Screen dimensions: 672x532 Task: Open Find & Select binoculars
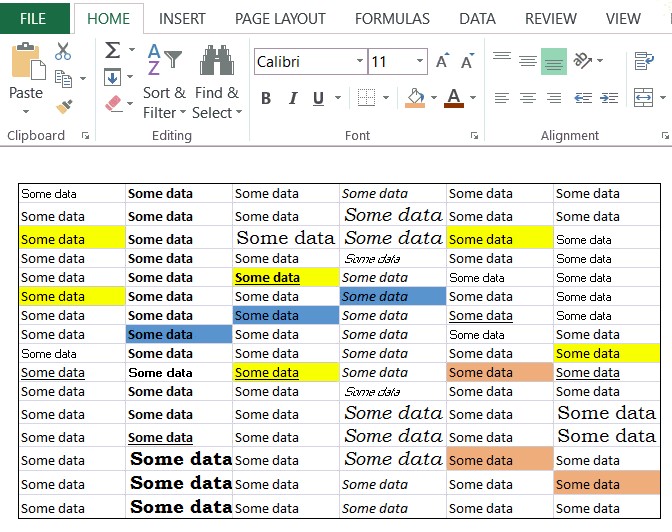216,60
